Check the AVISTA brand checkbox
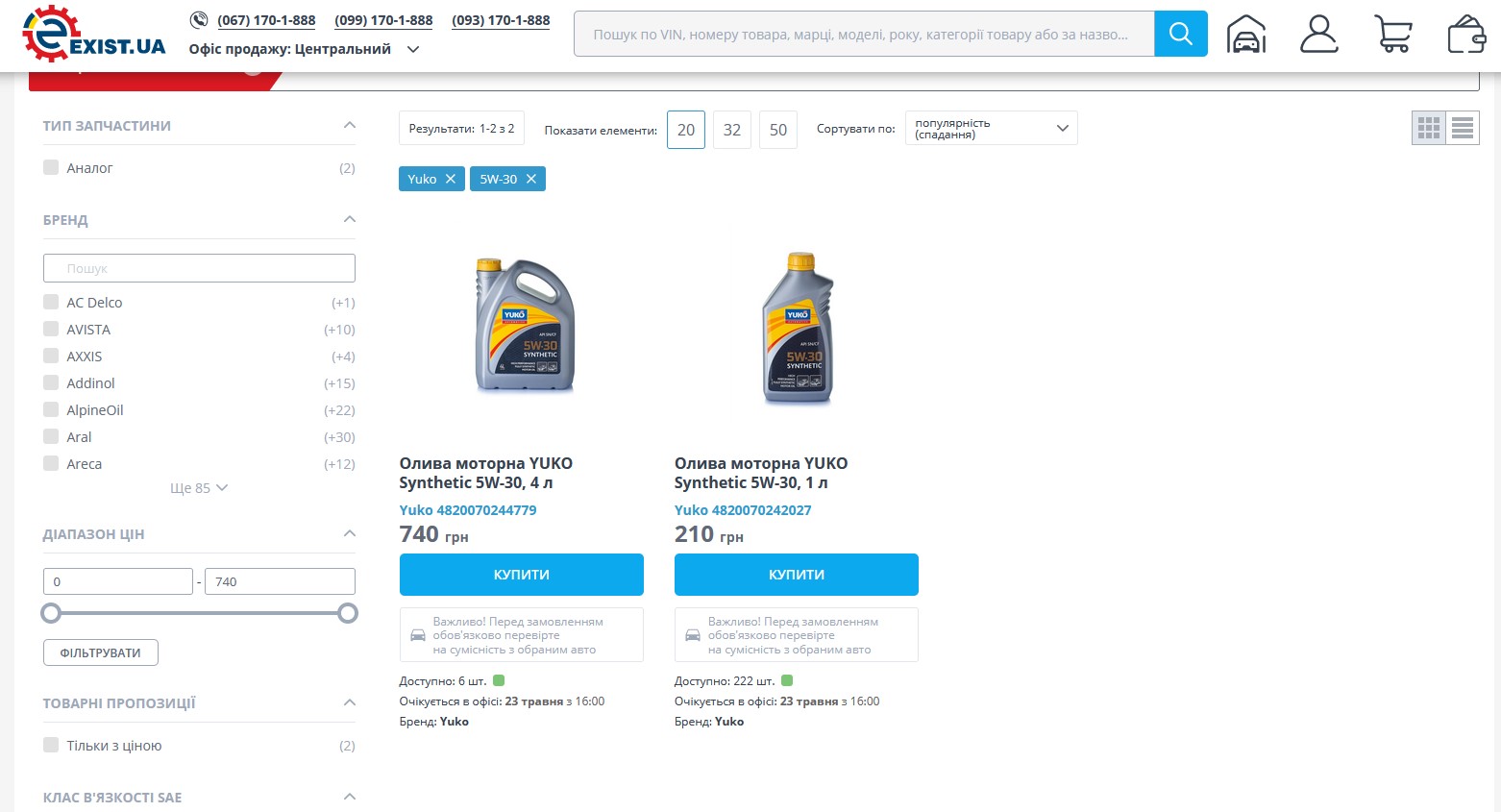Screen dimensions: 1501x812 pos(51,329)
